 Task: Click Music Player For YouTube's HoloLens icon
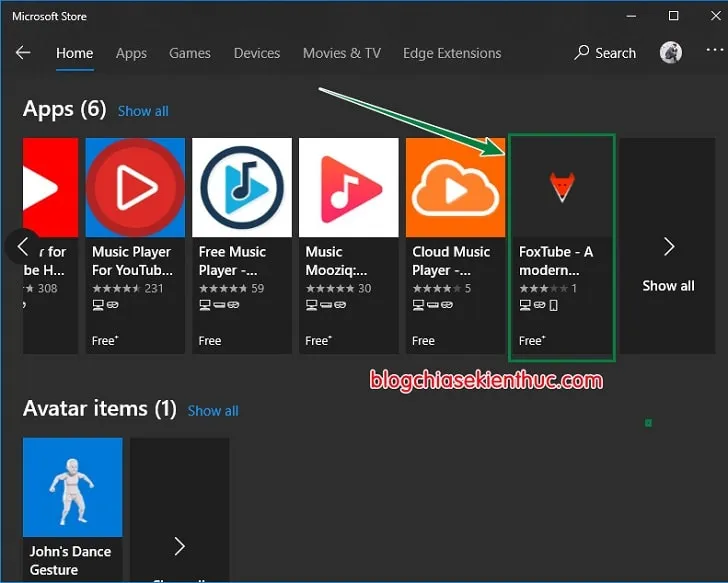(113, 305)
